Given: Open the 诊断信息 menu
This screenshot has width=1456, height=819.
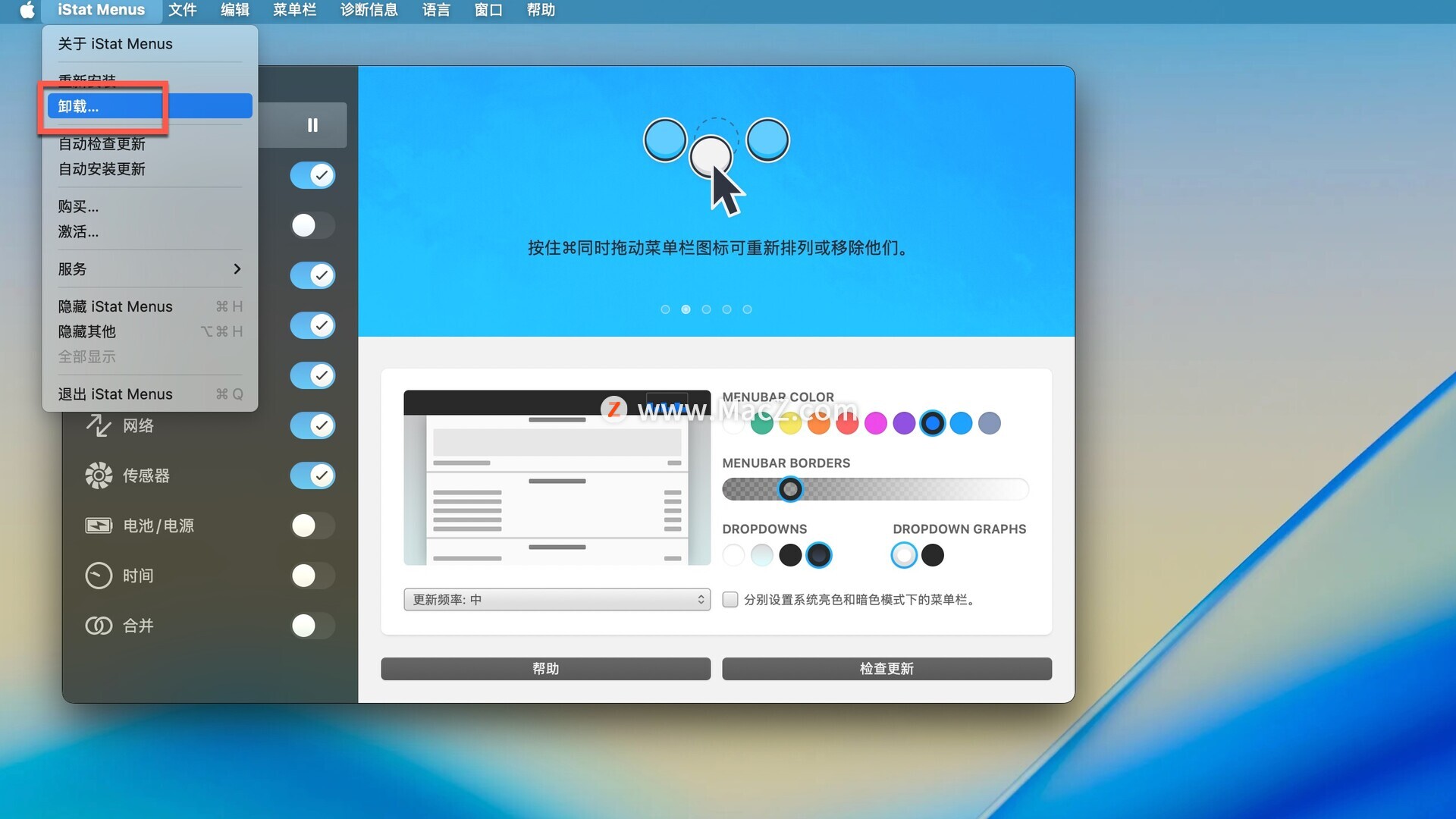Looking at the screenshot, I should pos(369,11).
